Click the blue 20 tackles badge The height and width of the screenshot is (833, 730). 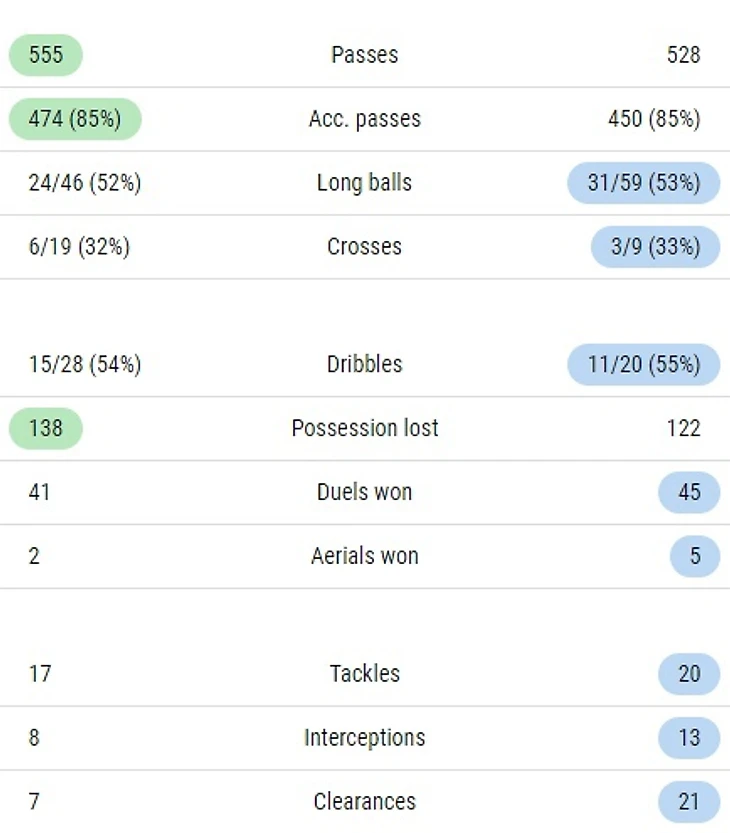689,675
